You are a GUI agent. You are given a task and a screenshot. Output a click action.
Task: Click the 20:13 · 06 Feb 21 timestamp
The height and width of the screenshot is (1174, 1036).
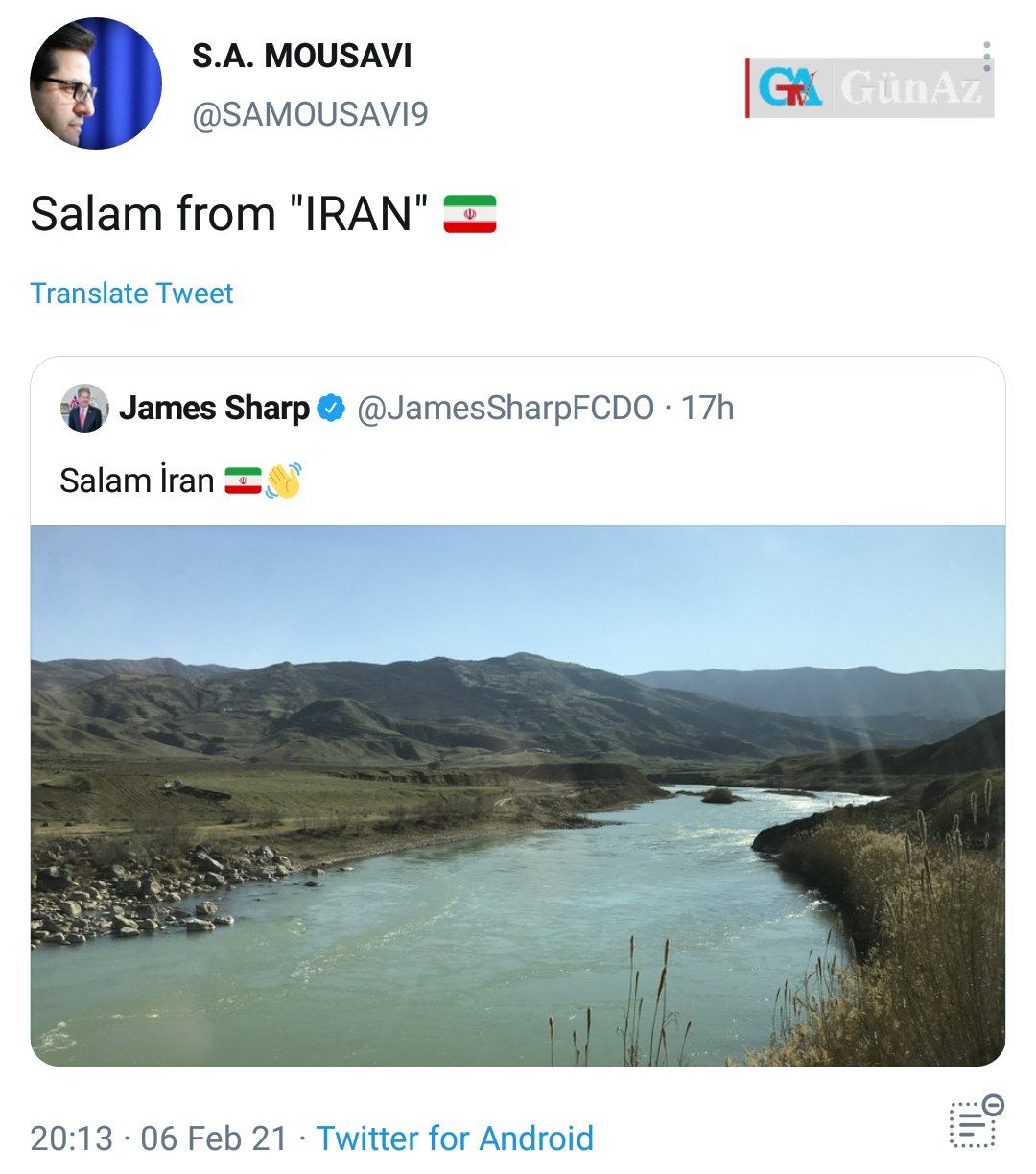click(x=158, y=1139)
